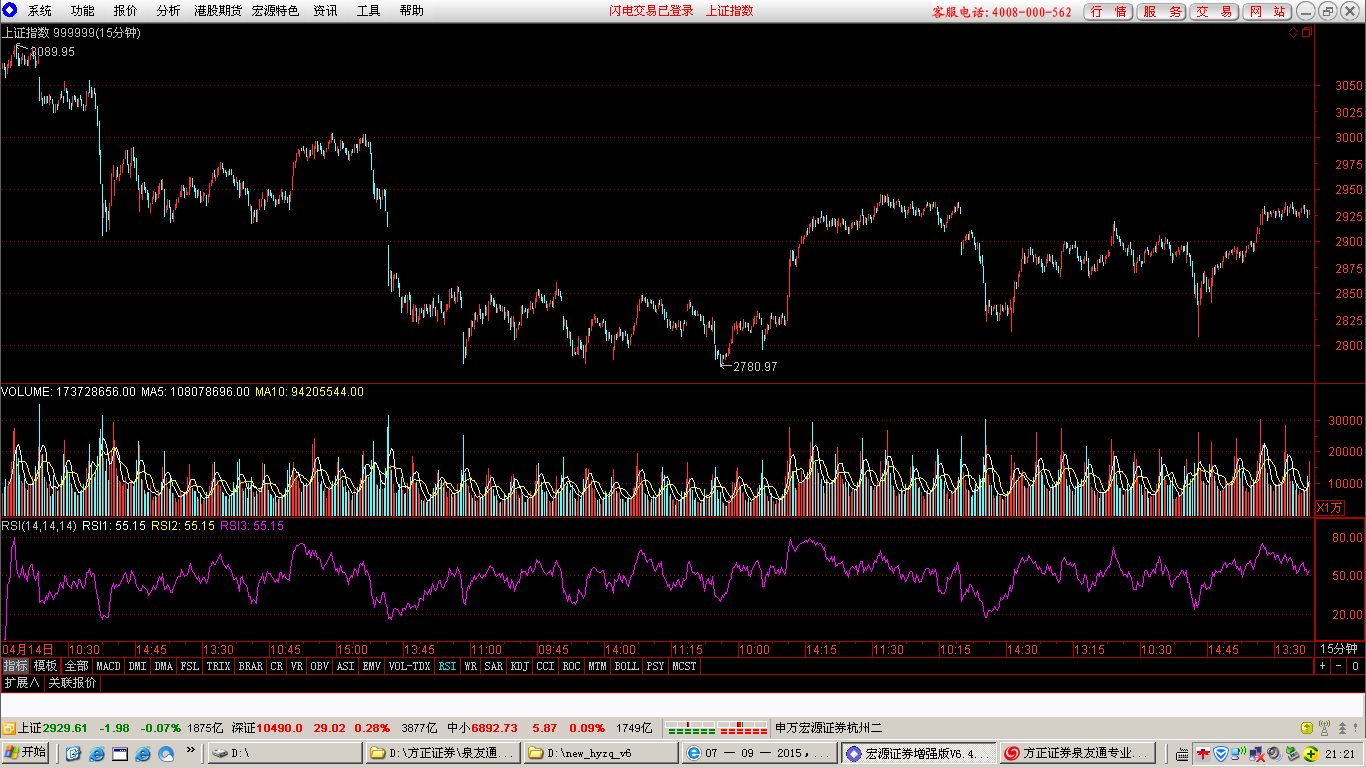Open taskbar folder D:\new_hyzq_v6

coord(601,753)
